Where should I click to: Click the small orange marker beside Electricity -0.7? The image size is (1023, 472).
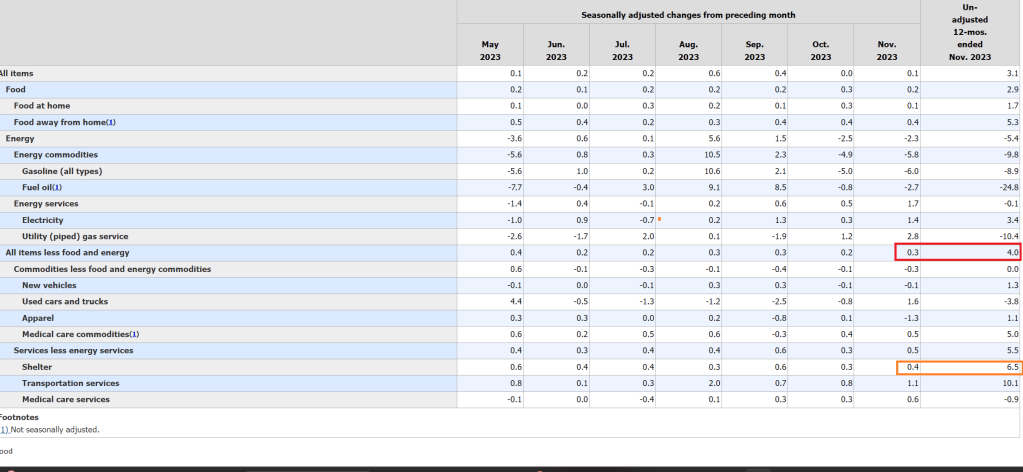coord(659,217)
